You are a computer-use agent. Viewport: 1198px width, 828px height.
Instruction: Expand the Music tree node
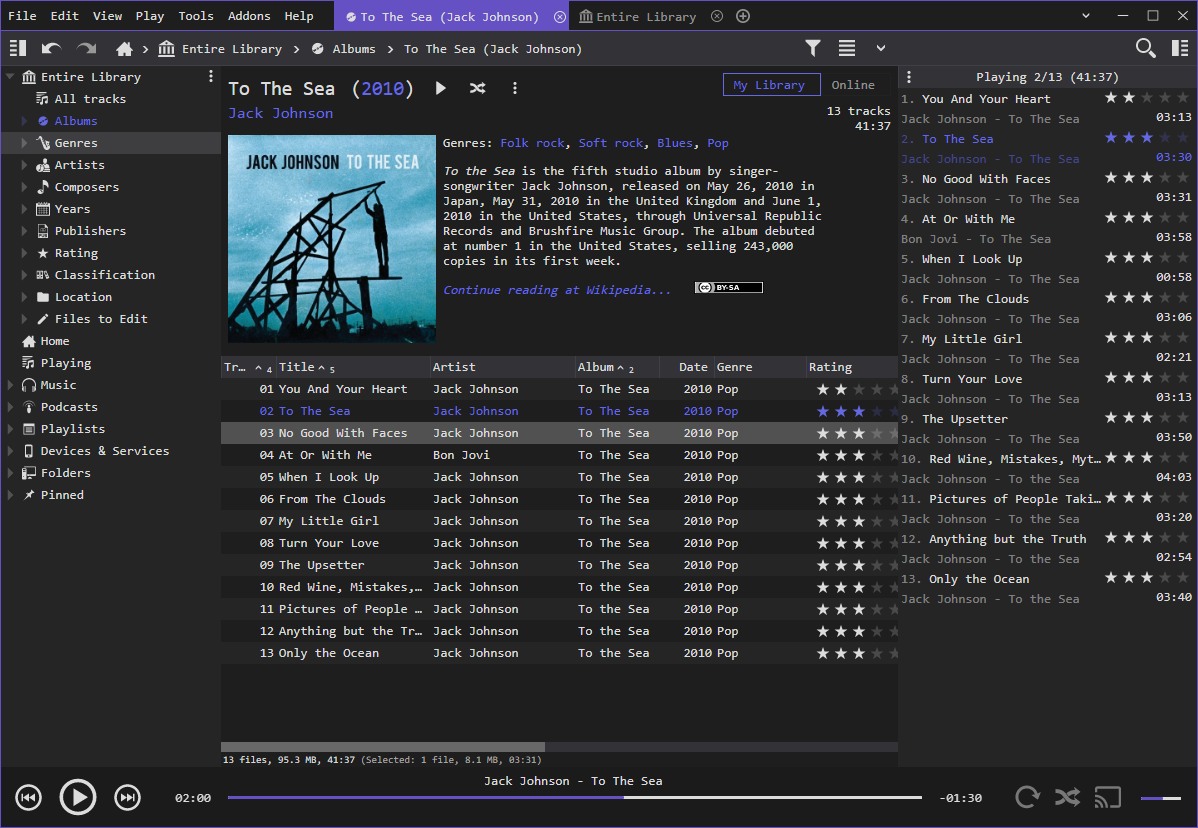click(11, 385)
